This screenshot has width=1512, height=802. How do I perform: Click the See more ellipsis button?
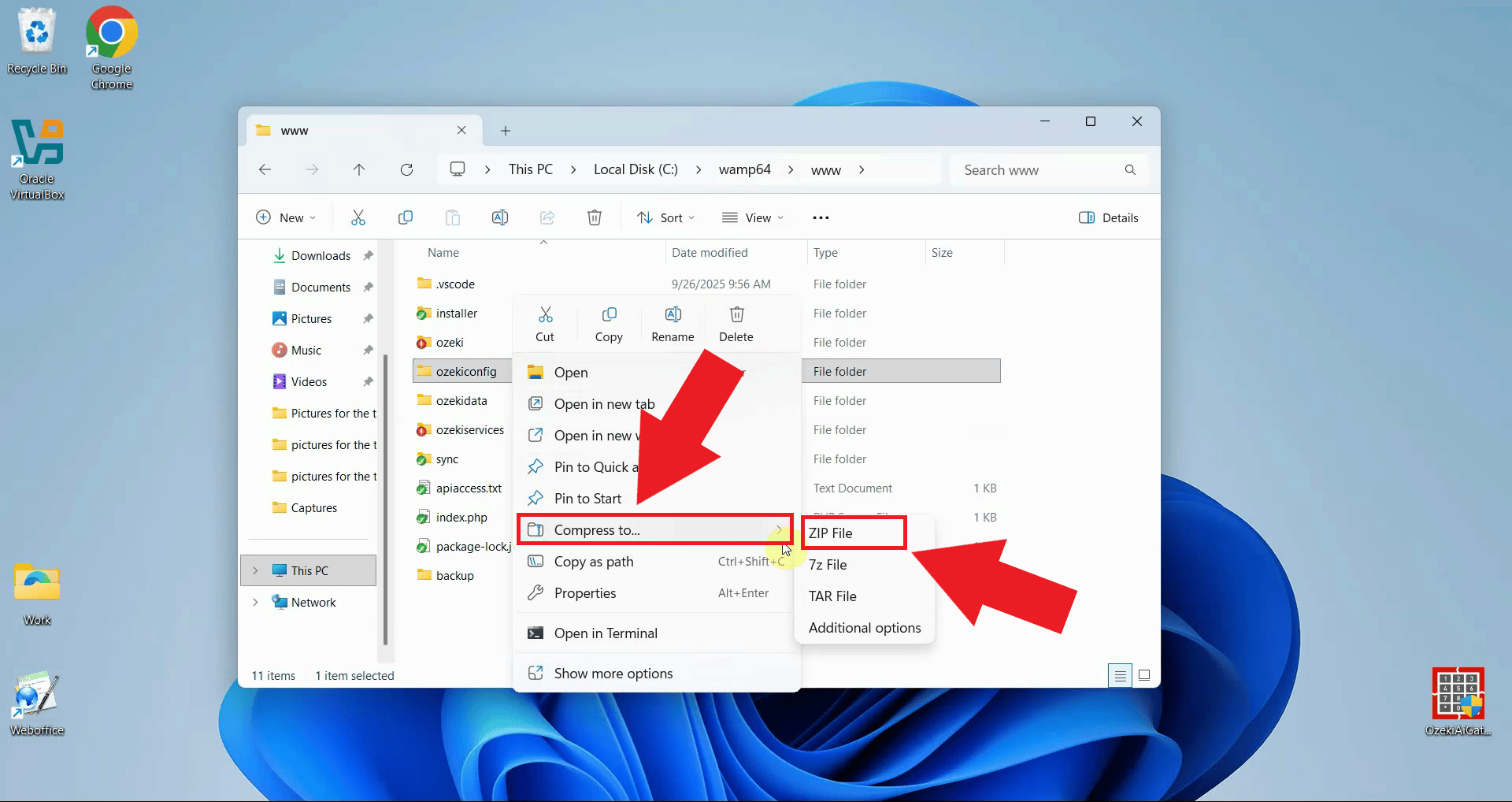point(821,217)
